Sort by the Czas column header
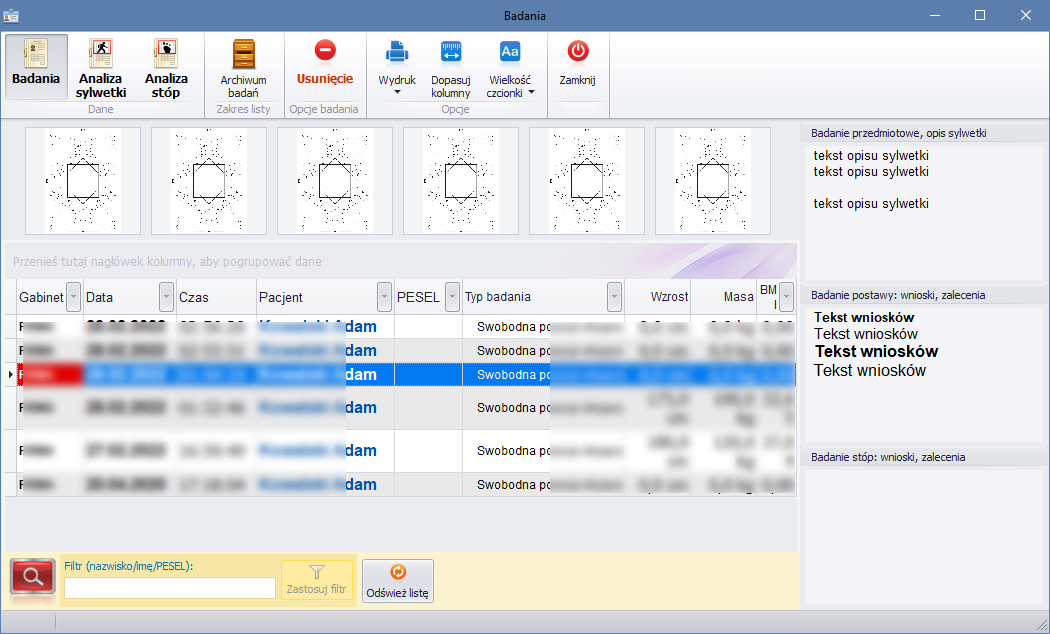This screenshot has height=634, width=1050. pos(215,297)
